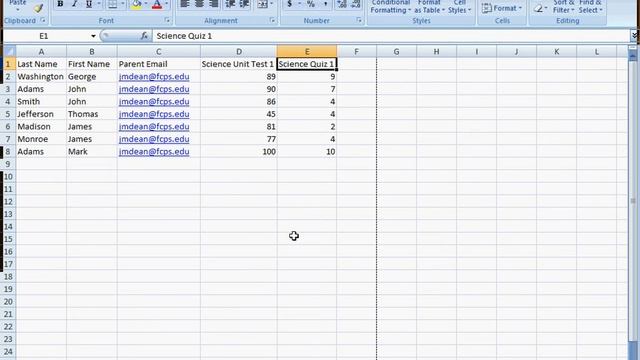The image size is (640, 360).
Task: Click the vertical scrollbar
Action: click(633, 200)
